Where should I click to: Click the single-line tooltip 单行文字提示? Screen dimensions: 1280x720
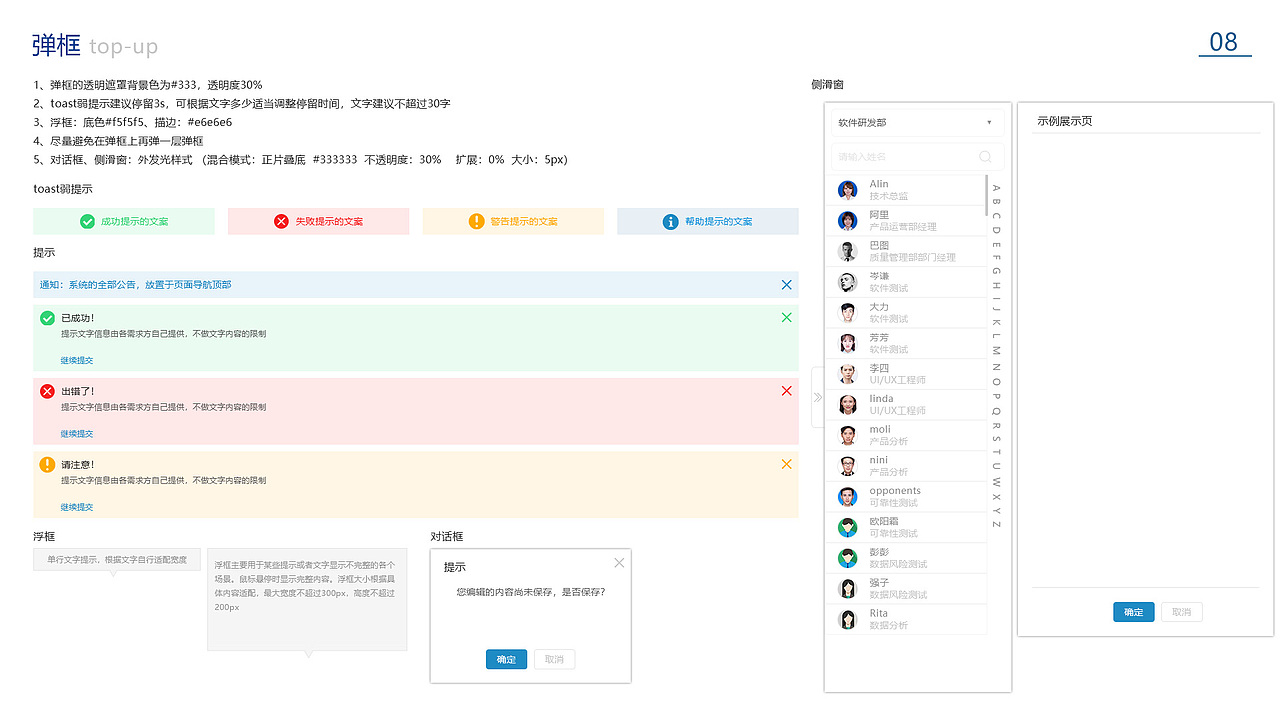pos(117,560)
